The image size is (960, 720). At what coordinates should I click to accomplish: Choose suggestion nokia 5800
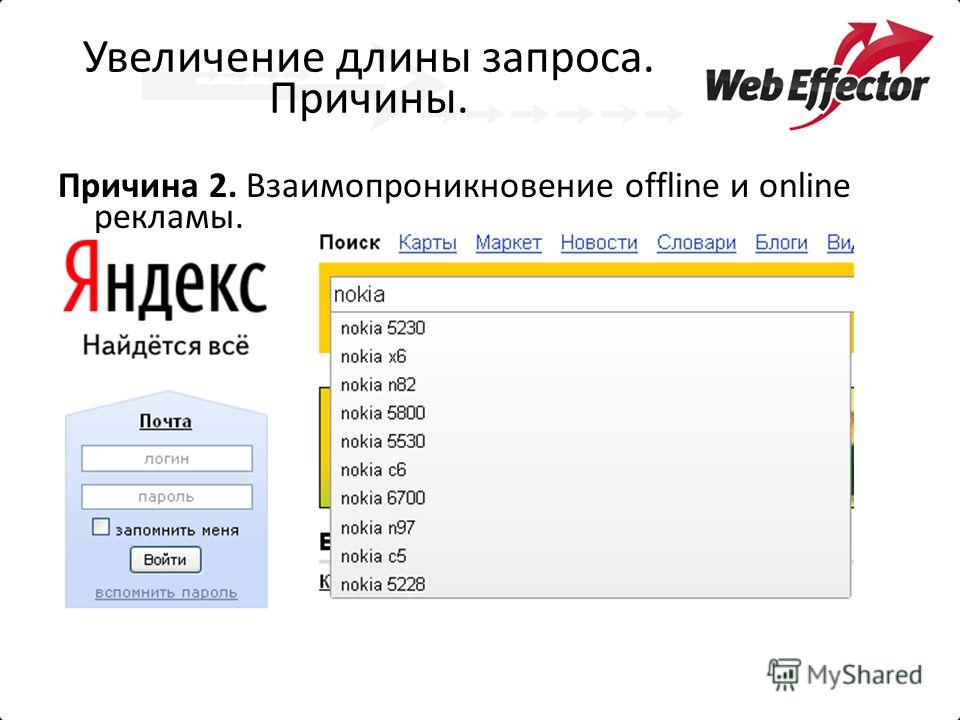tap(590, 413)
